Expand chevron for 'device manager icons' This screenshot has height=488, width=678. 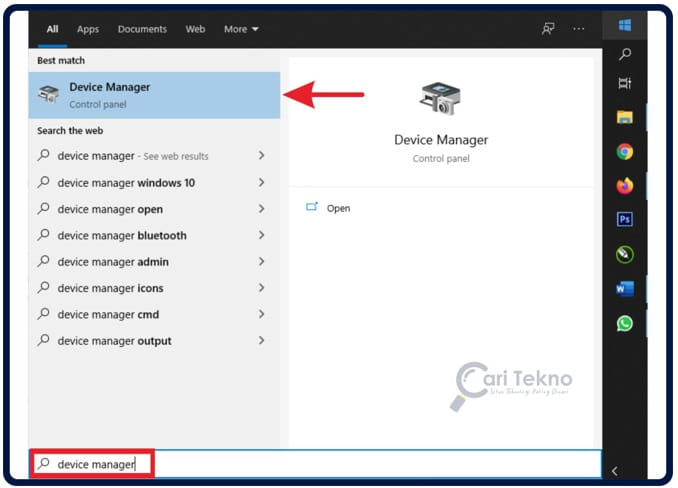click(x=261, y=288)
